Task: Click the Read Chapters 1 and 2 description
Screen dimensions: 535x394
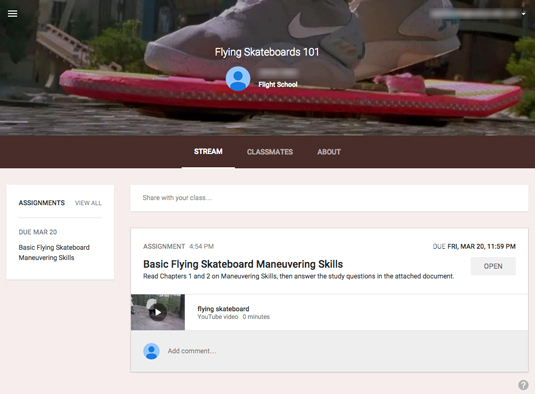Action: coord(299,276)
